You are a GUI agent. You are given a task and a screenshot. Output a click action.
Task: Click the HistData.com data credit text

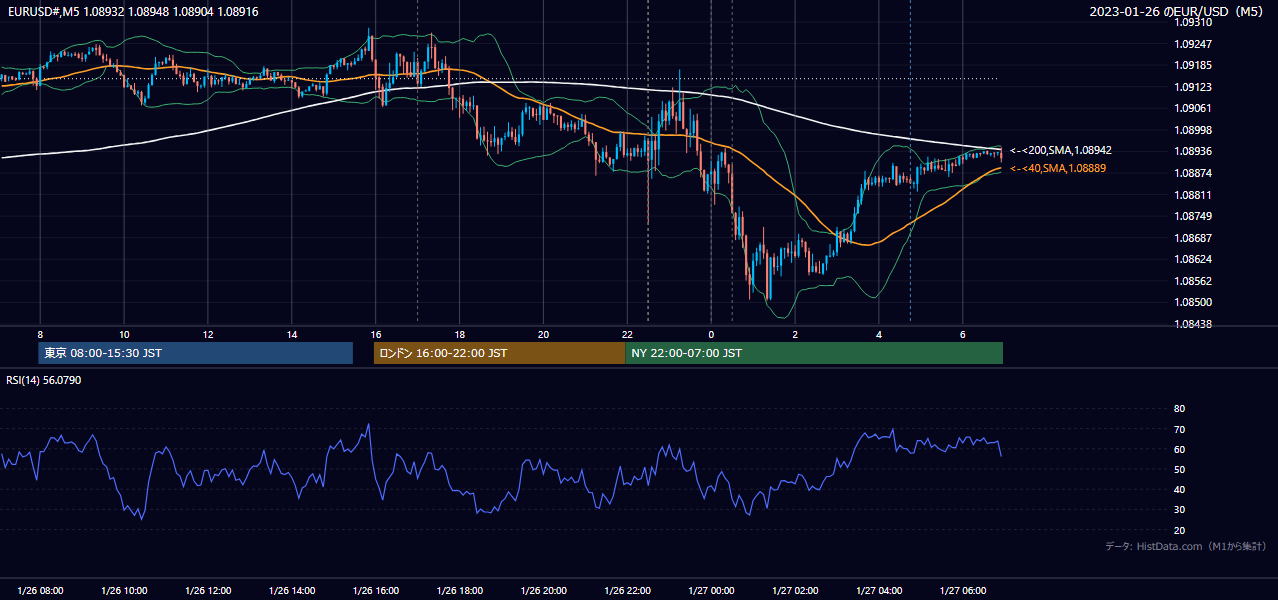click(x=1185, y=546)
